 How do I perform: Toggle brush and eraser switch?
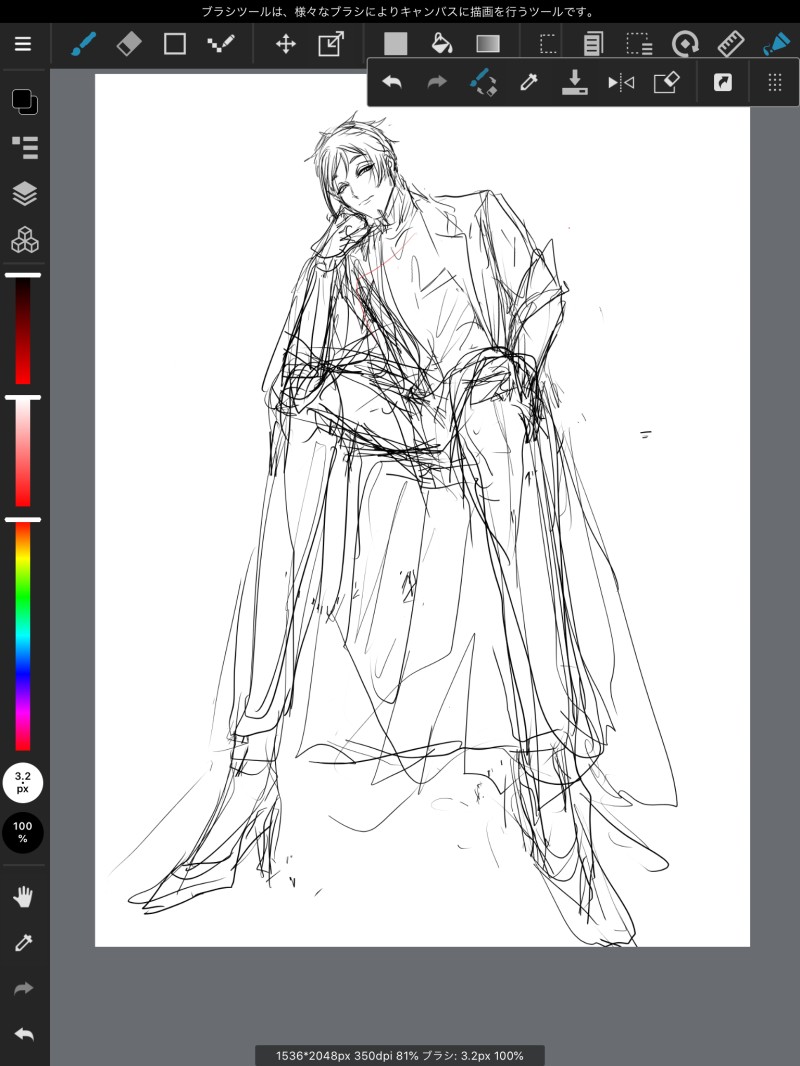point(483,82)
